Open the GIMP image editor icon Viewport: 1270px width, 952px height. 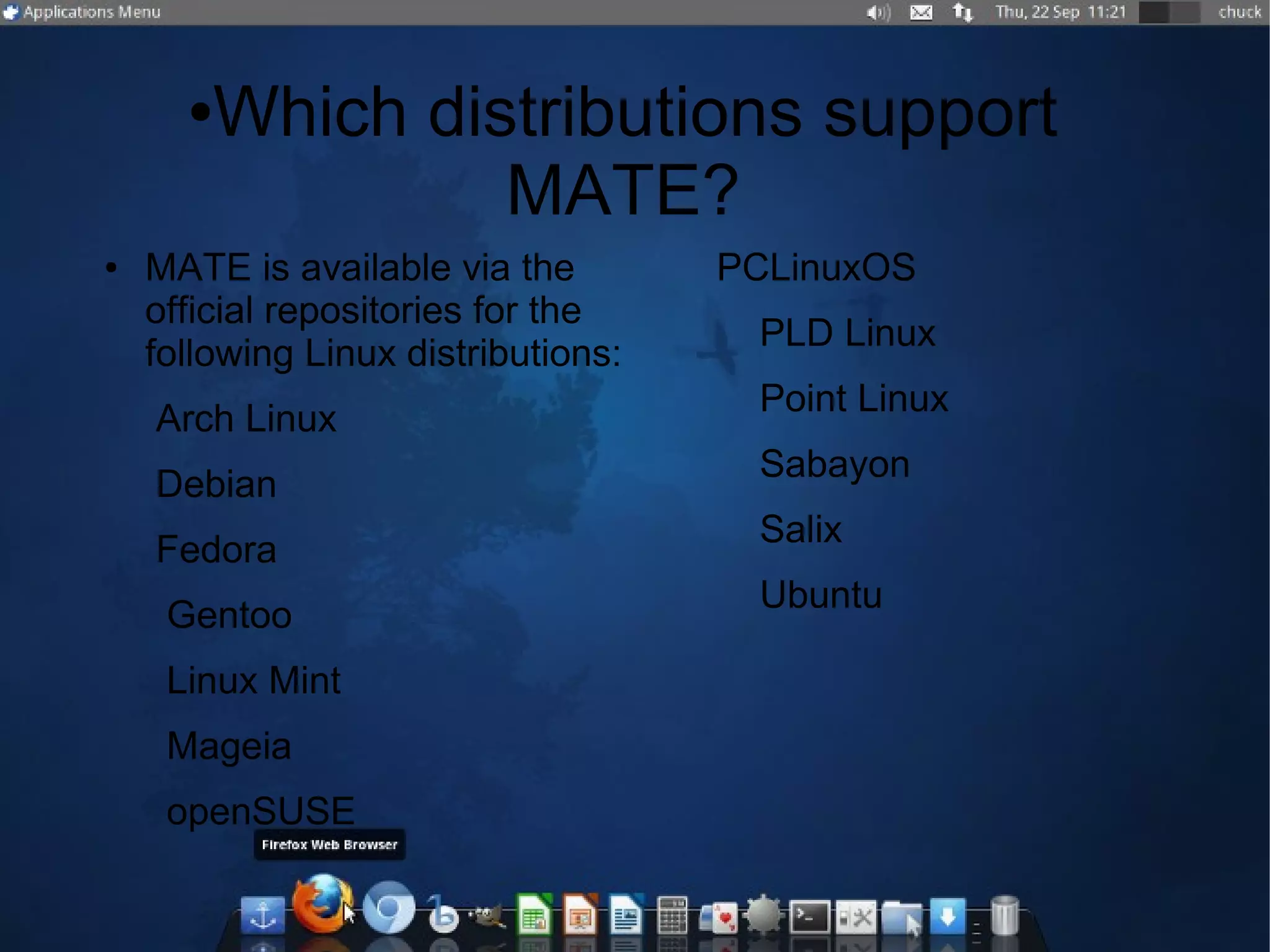(487, 915)
